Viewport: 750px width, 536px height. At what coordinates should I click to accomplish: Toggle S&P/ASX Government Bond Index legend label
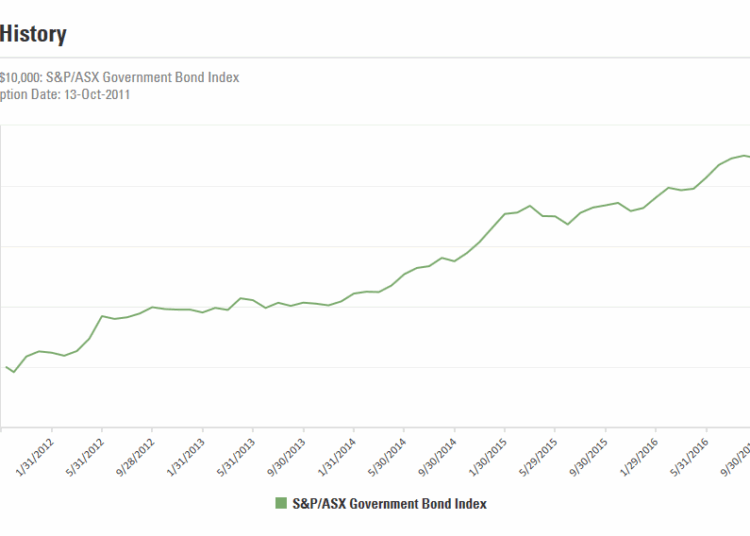click(x=389, y=504)
